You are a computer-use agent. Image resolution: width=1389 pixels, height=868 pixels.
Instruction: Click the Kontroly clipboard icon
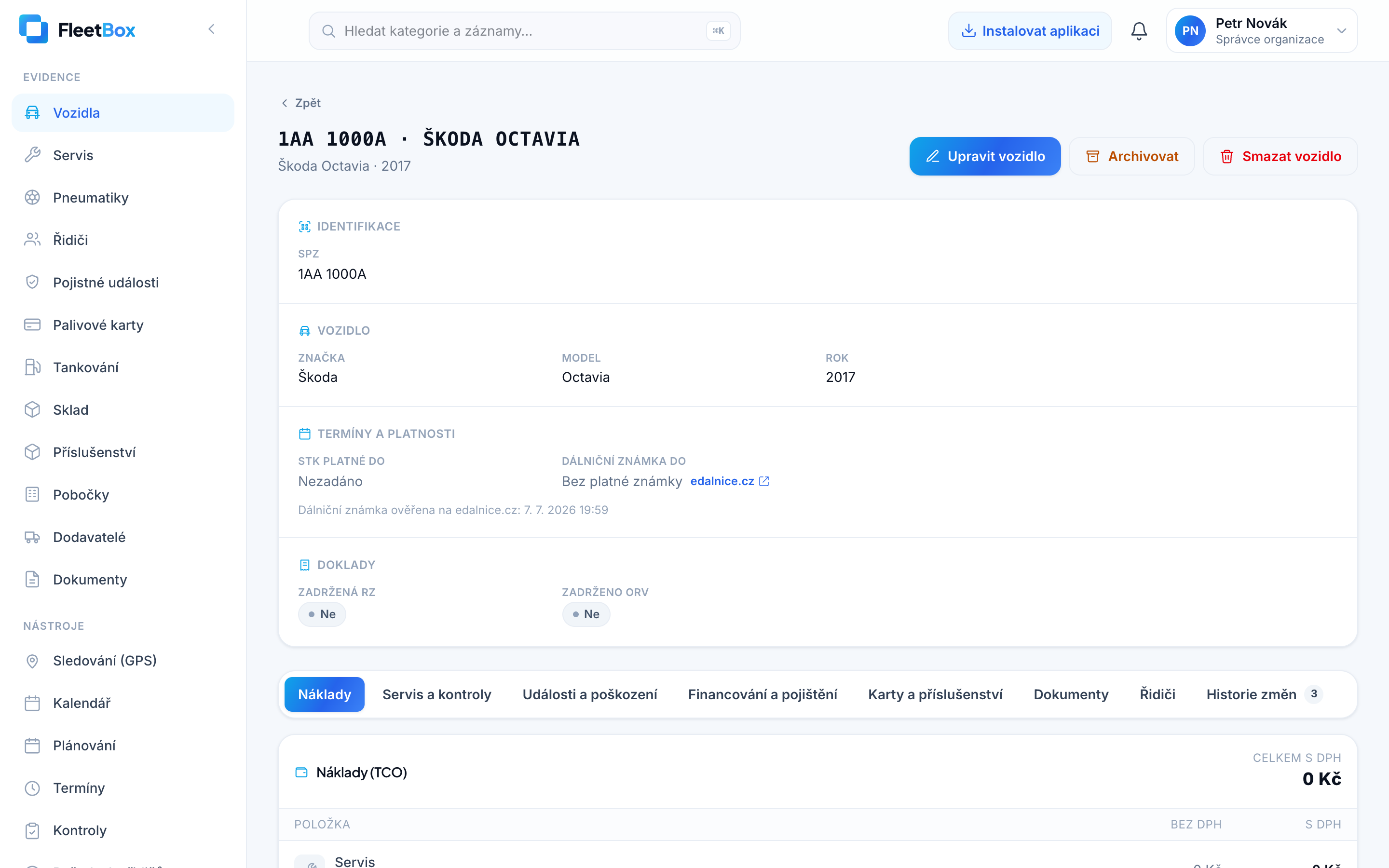pyautogui.click(x=33, y=831)
